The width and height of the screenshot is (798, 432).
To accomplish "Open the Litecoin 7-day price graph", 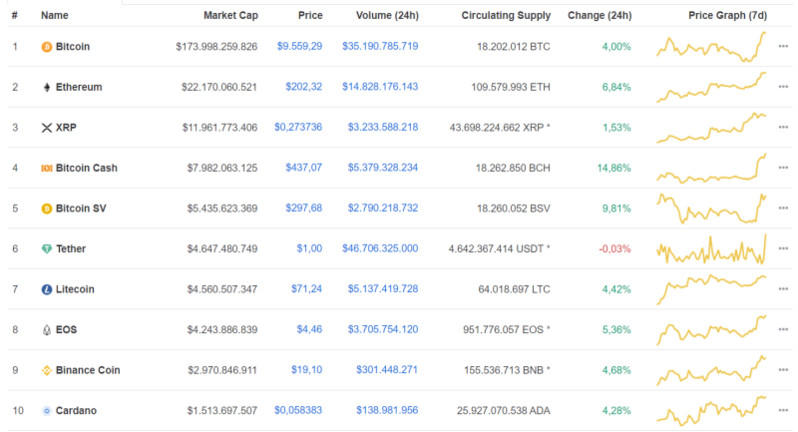I will tap(711, 289).
